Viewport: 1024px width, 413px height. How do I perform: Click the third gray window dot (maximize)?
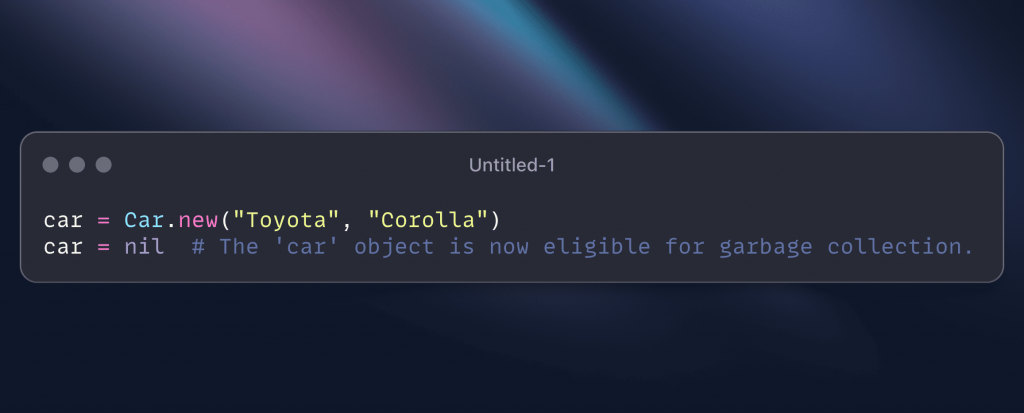click(x=104, y=165)
